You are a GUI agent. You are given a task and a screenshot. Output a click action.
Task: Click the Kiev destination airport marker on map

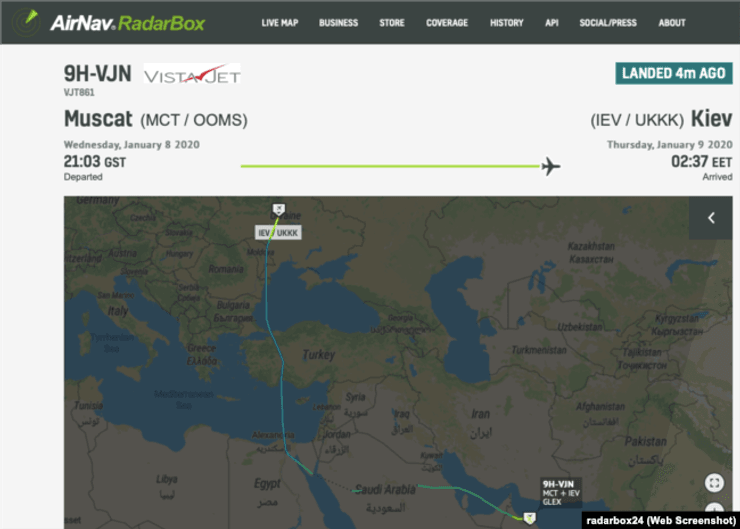[x=278, y=209]
